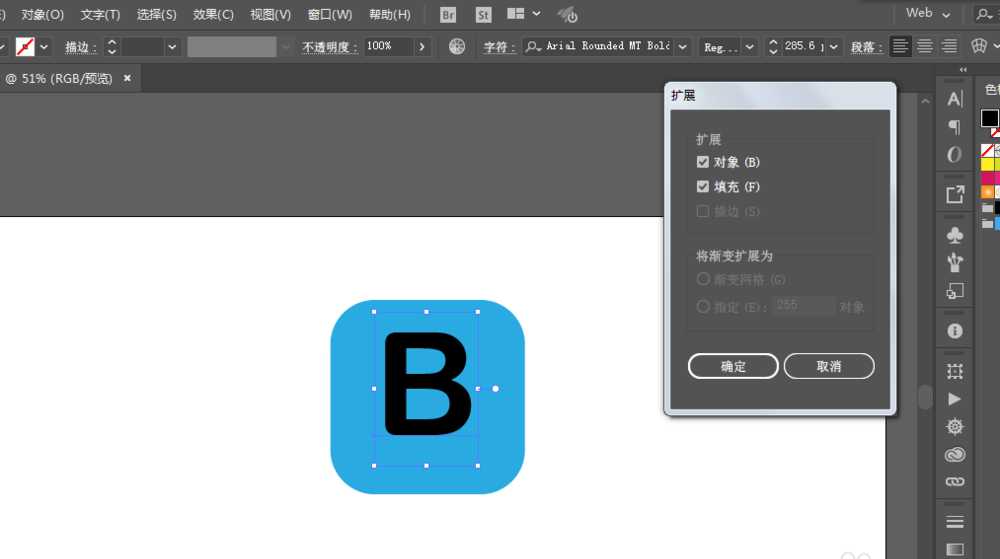Viewport: 1000px width, 559px height.
Task: Open the Artboards panel icon
Action: point(955,371)
